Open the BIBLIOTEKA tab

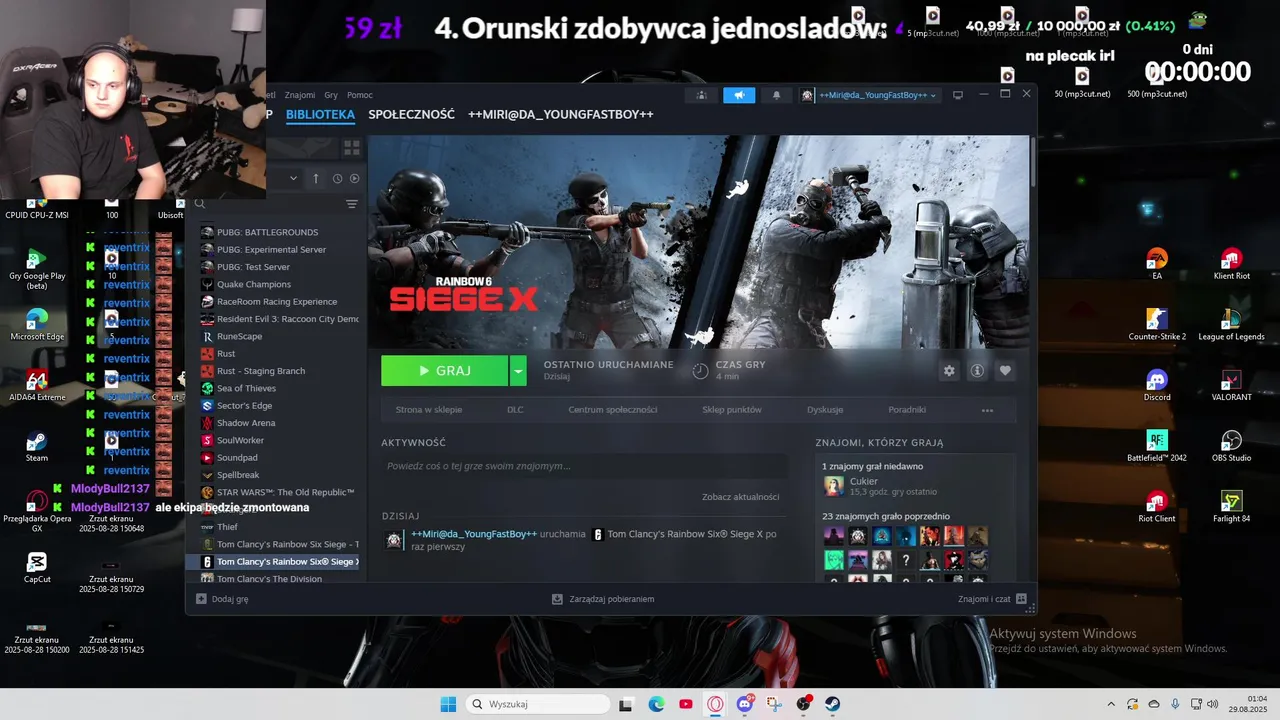click(320, 115)
